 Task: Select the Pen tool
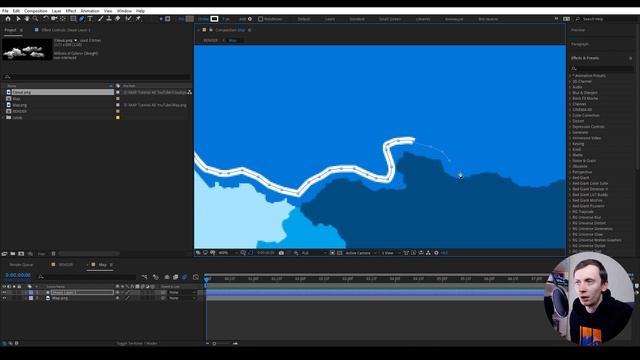pyautogui.click(x=82, y=19)
